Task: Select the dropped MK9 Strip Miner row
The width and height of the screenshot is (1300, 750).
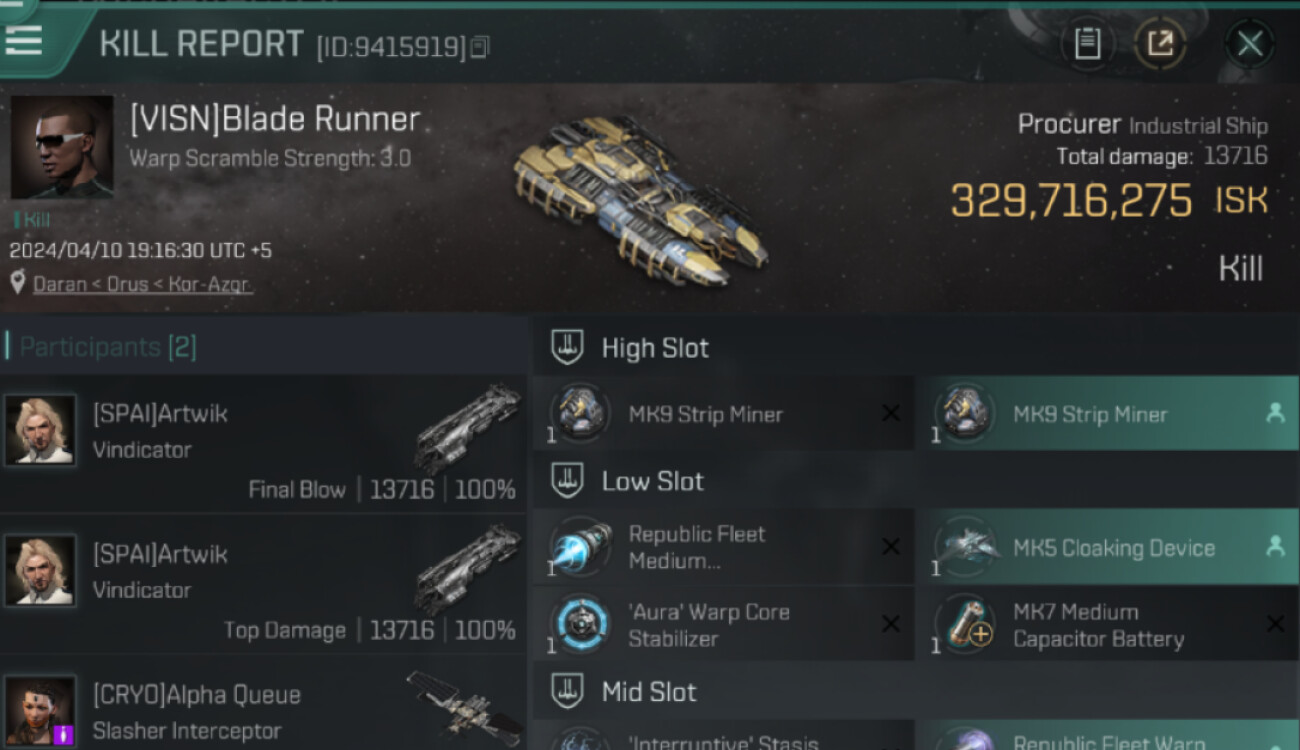Action: [x=1108, y=413]
